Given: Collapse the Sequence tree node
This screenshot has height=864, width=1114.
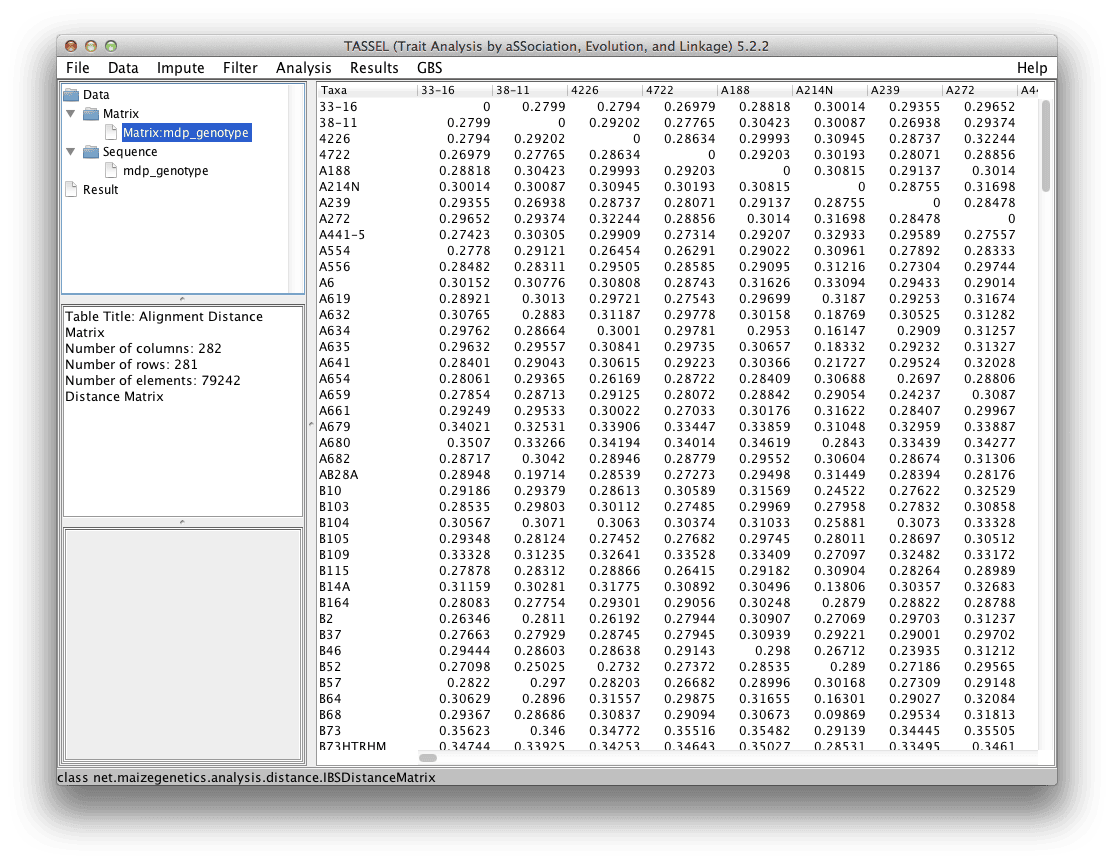Looking at the screenshot, I should [70, 152].
